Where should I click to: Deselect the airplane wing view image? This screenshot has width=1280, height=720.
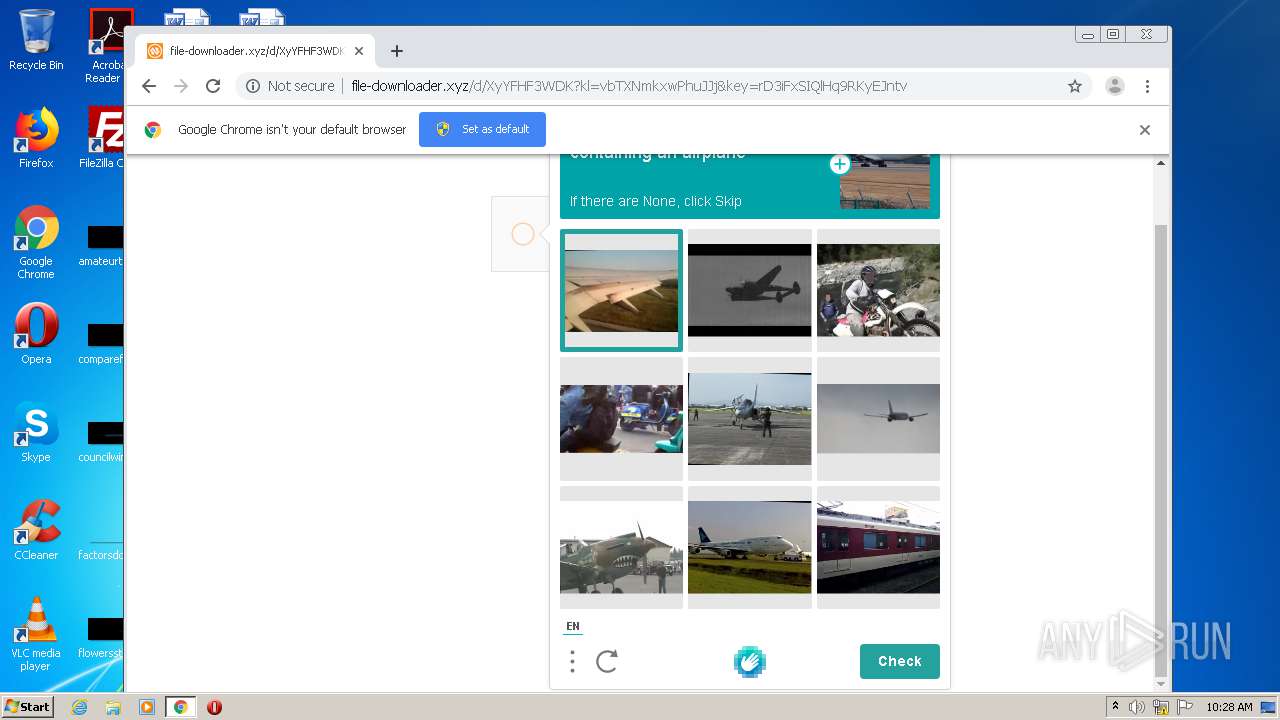click(x=621, y=291)
